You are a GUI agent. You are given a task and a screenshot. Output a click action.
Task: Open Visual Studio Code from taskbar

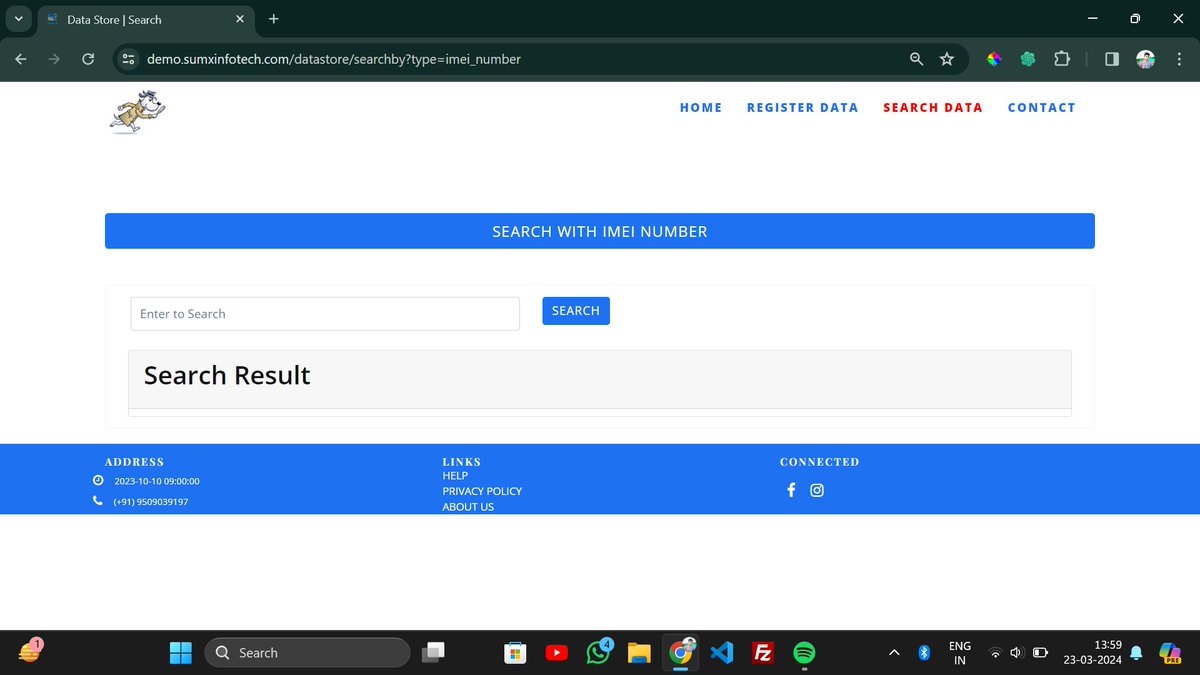[x=722, y=653]
